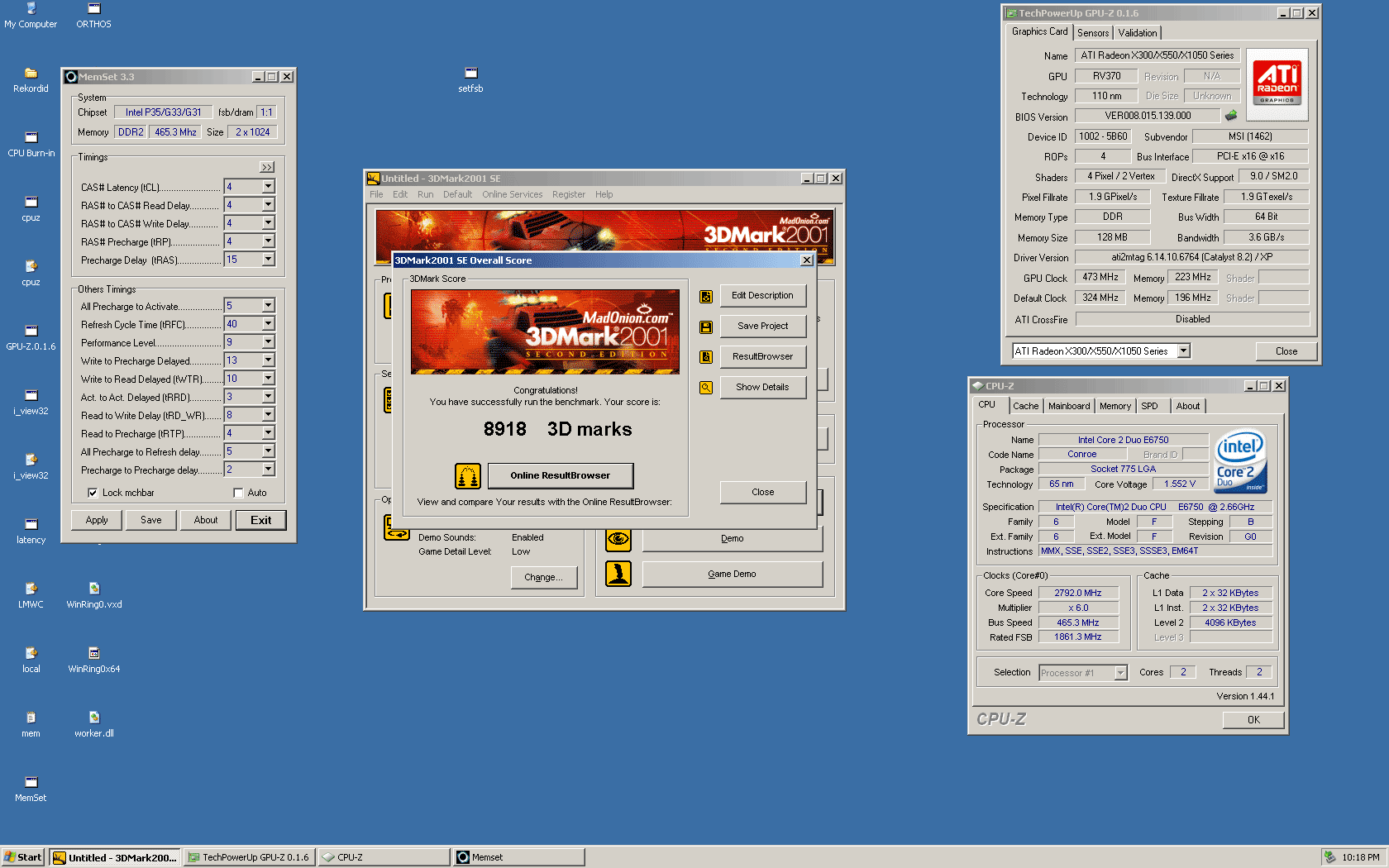Open the Performance Level dropdown

268,342
